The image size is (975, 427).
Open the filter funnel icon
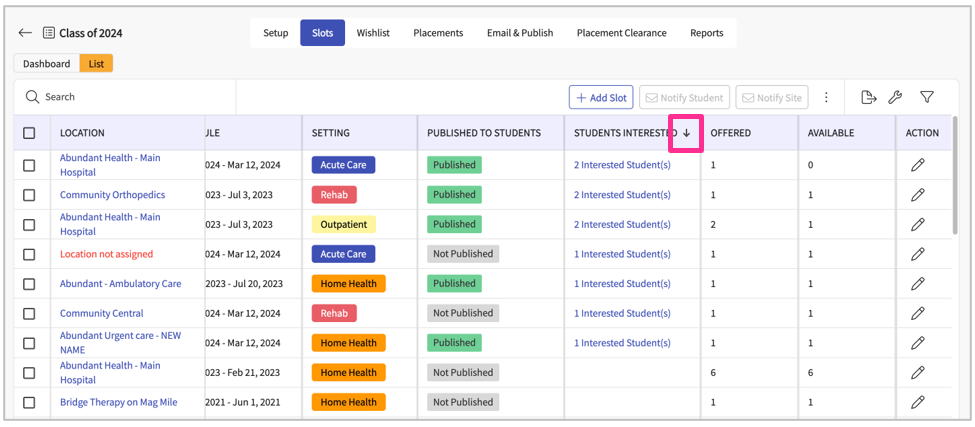(927, 97)
